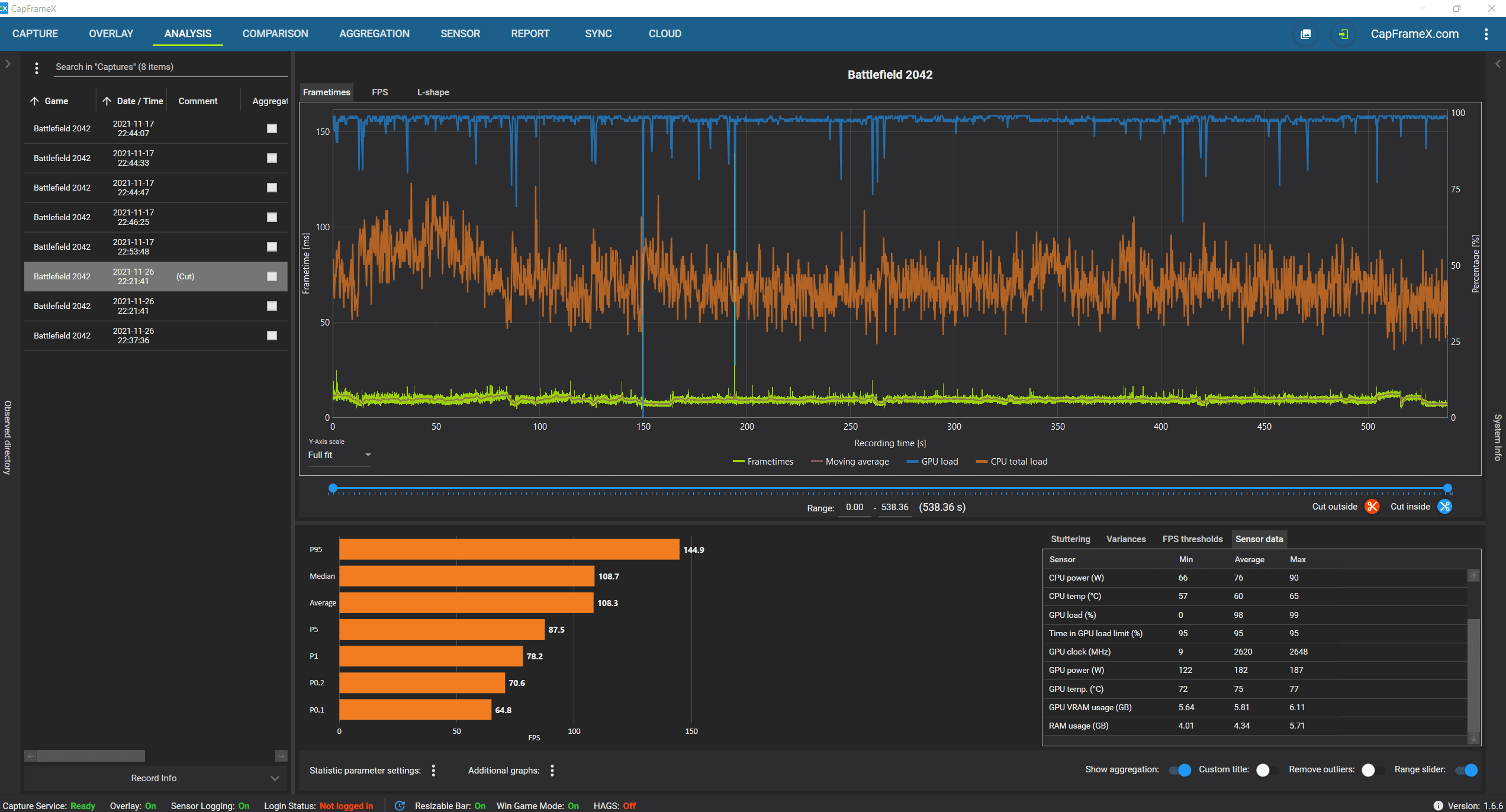This screenshot has width=1506, height=812.
Task: Open the Y-Axis scale Full fit dropdown
Action: 339,455
